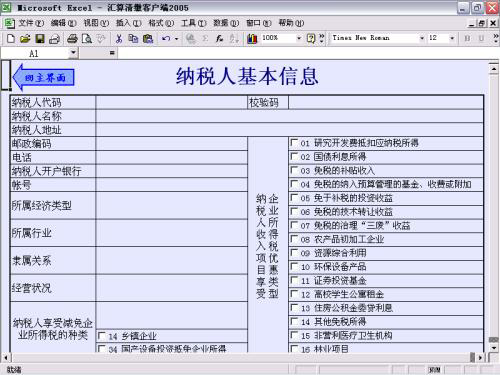
Task: Enable 15 非营利医疗卫生机构
Action: (x=294, y=335)
